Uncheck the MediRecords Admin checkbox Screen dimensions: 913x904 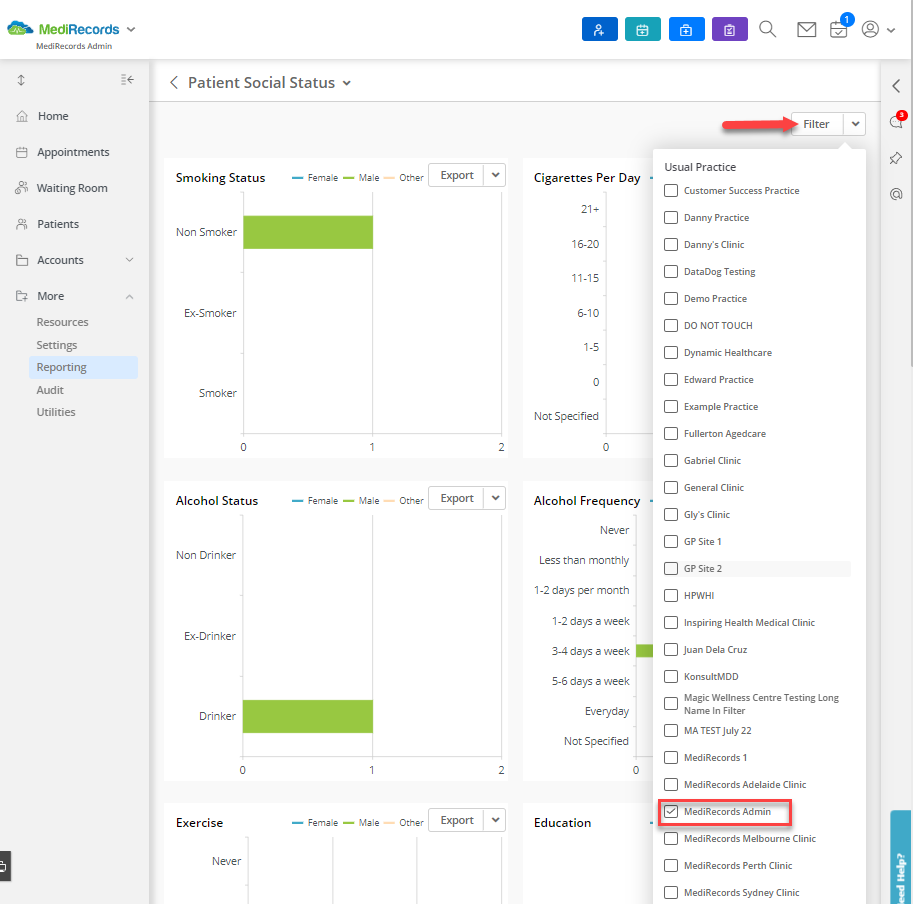tap(671, 811)
